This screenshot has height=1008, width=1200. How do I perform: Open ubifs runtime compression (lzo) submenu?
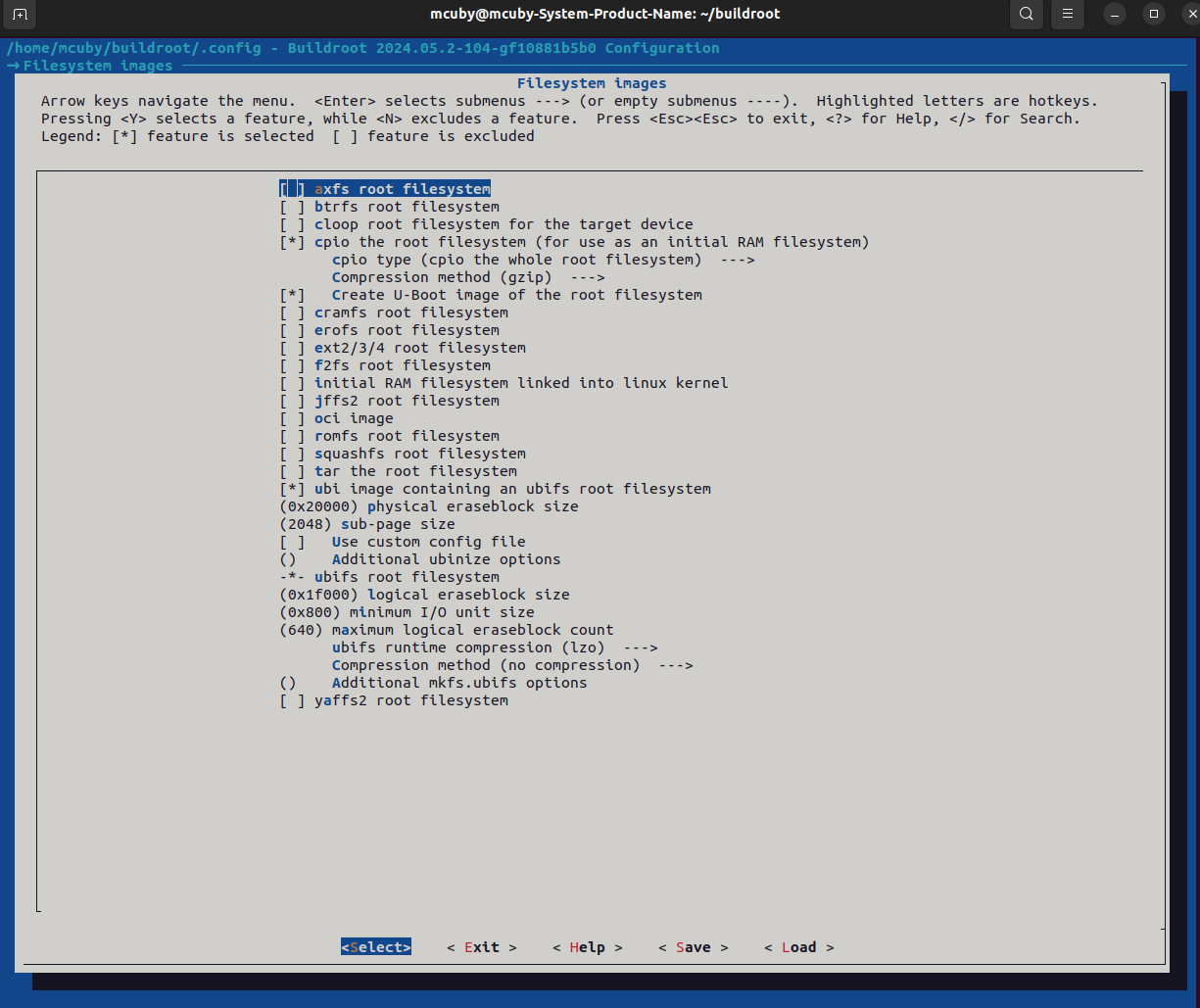click(495, 648)
